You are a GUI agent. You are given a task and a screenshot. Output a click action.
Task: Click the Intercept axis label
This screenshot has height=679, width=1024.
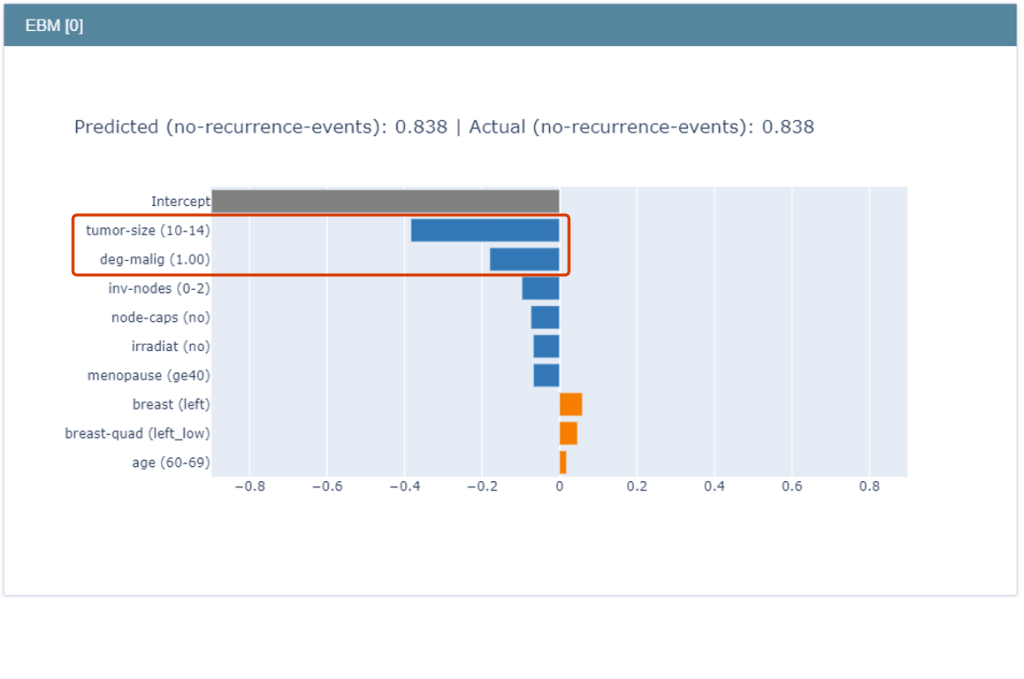(x=181, y=201)
